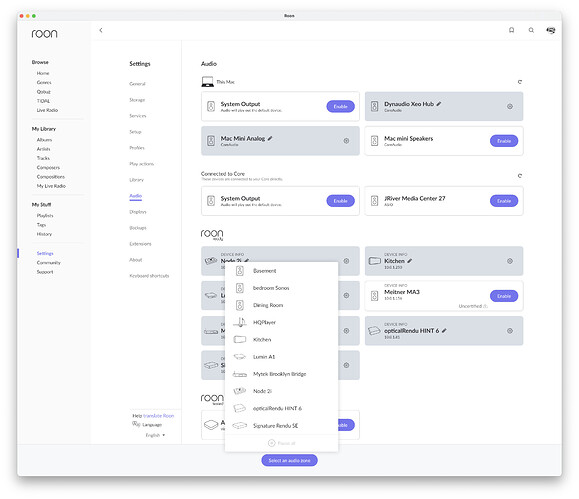Select Lumin A1 zone
Image resolution: width=579 pixels, height=499 pixels.
coord(281,357)
